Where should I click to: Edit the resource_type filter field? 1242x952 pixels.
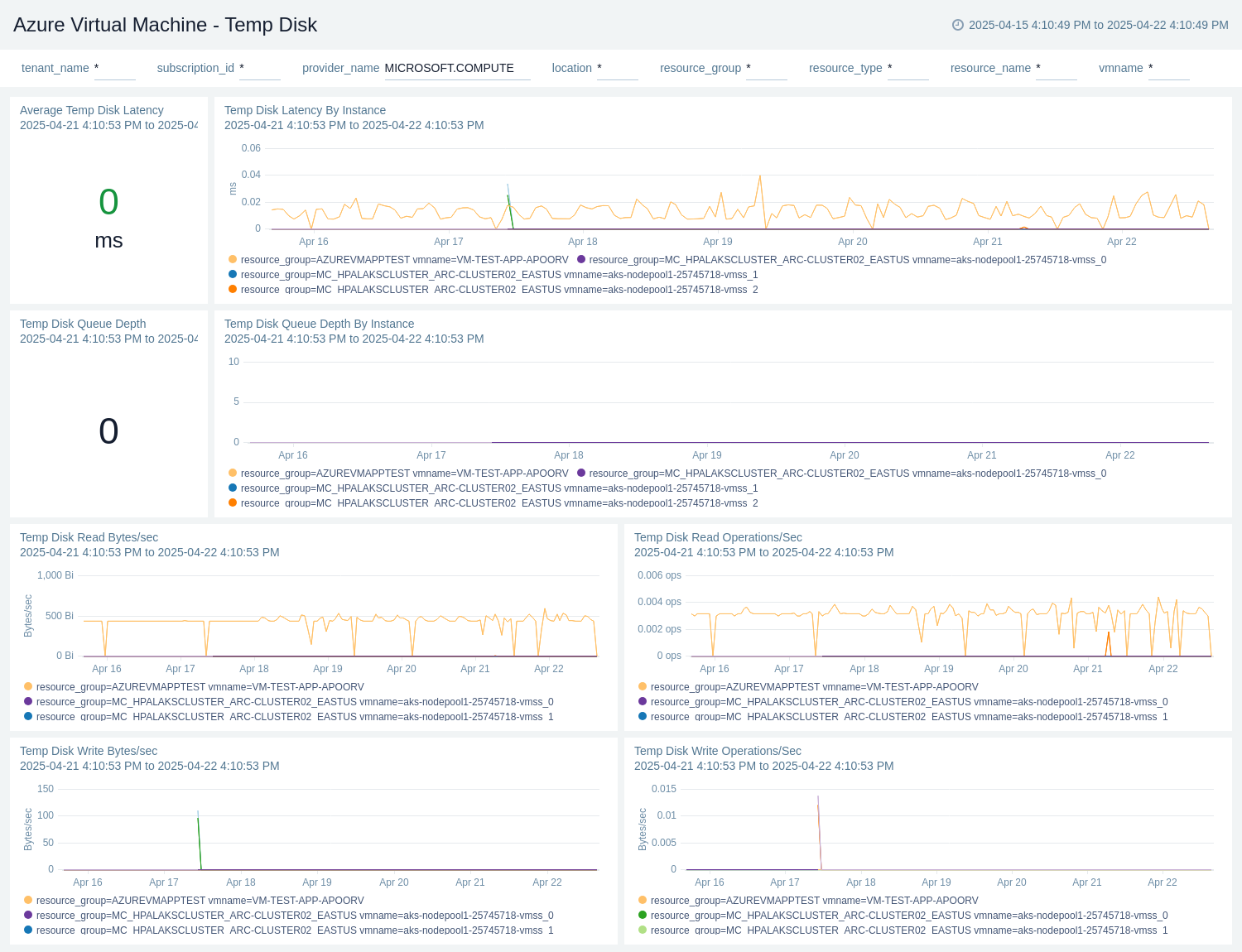908,69
